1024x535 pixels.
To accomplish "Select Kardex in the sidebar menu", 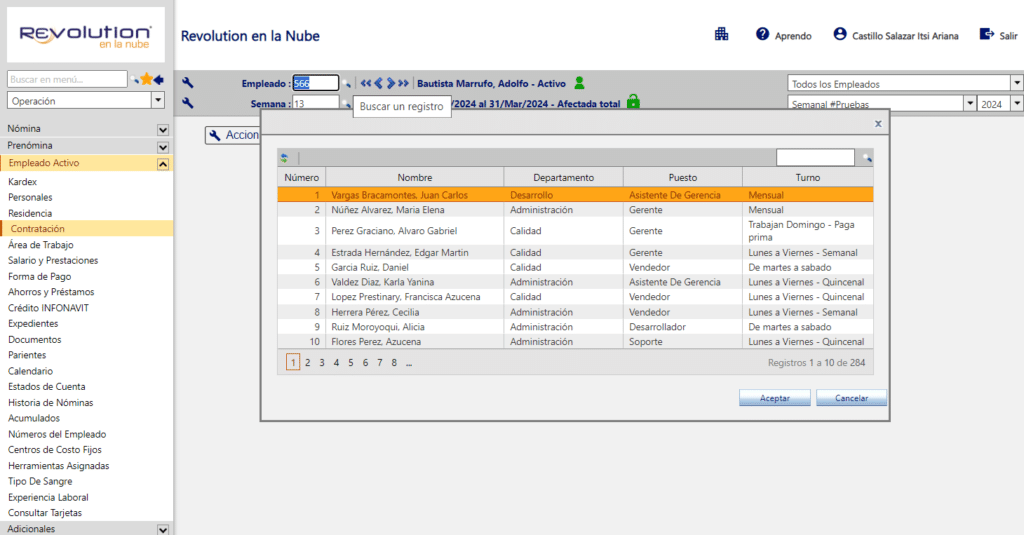I will point(23,182).
